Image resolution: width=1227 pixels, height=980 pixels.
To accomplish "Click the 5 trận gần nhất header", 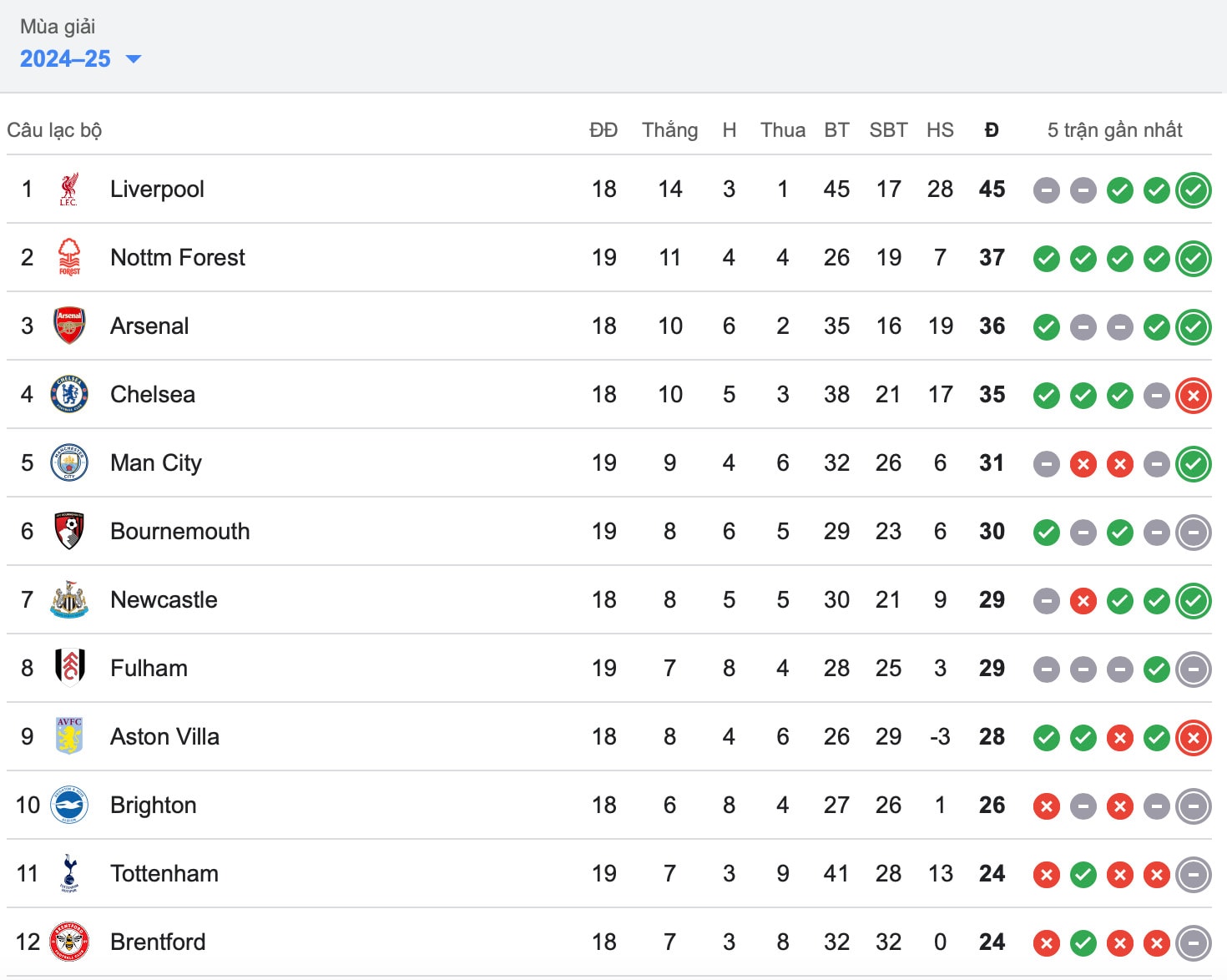I will pos(1114,130).
